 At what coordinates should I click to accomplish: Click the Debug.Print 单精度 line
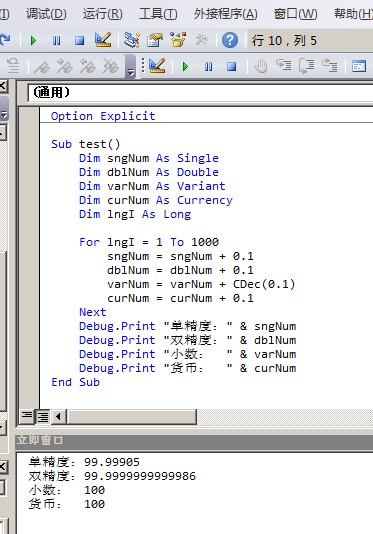[188, 326]
